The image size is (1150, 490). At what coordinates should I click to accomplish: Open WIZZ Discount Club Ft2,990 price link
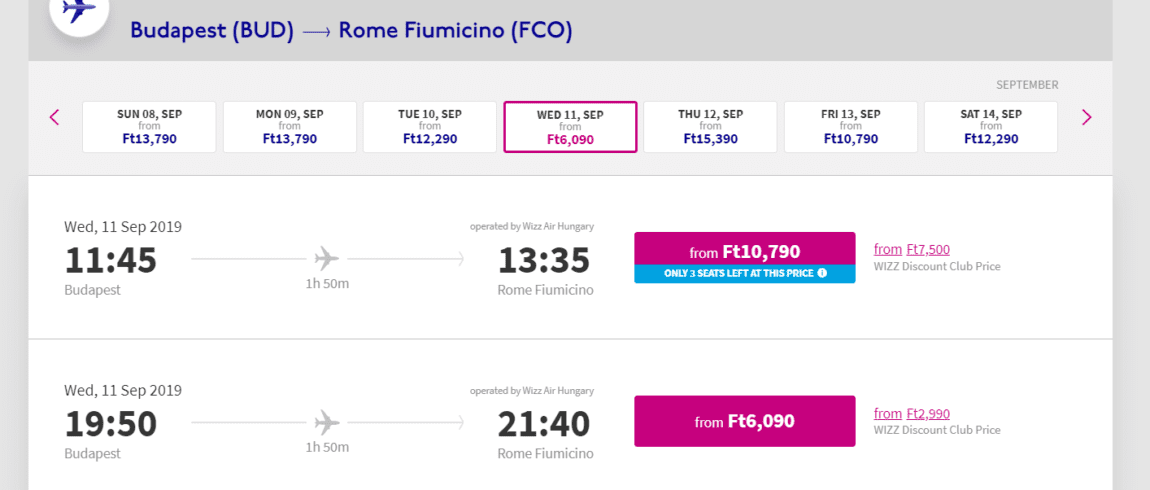[x=912, y=414]
